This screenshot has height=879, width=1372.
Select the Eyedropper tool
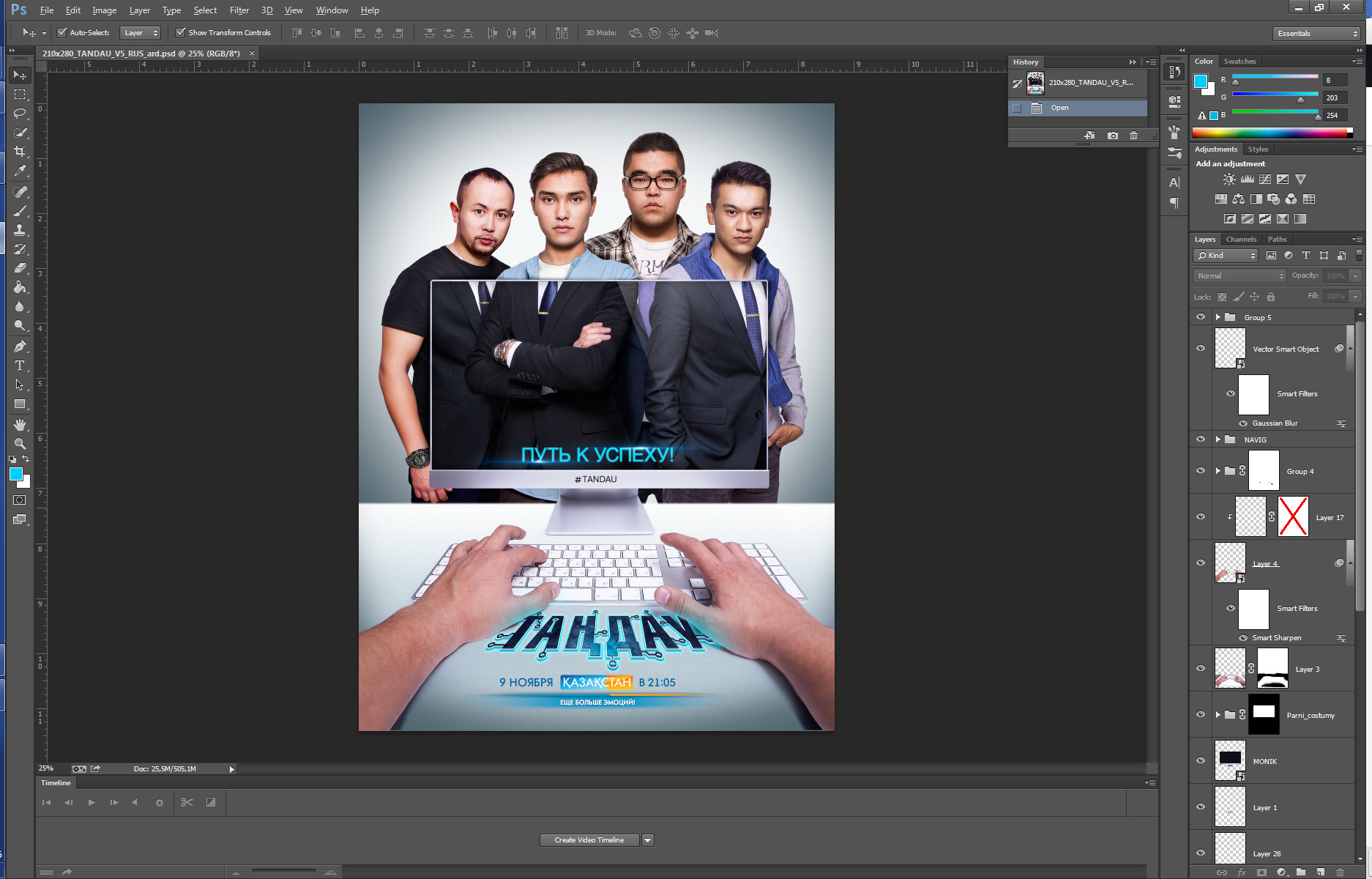click(20, 171)
